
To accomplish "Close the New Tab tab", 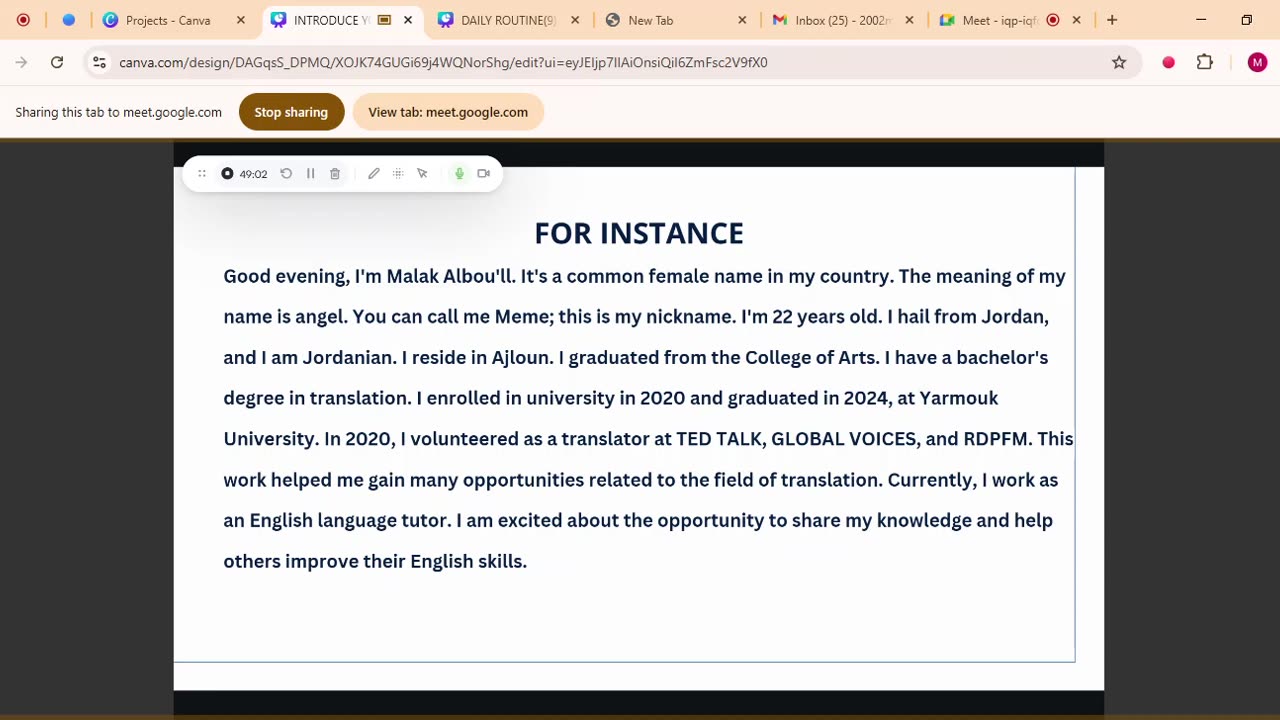I will (x=742, y=20).
